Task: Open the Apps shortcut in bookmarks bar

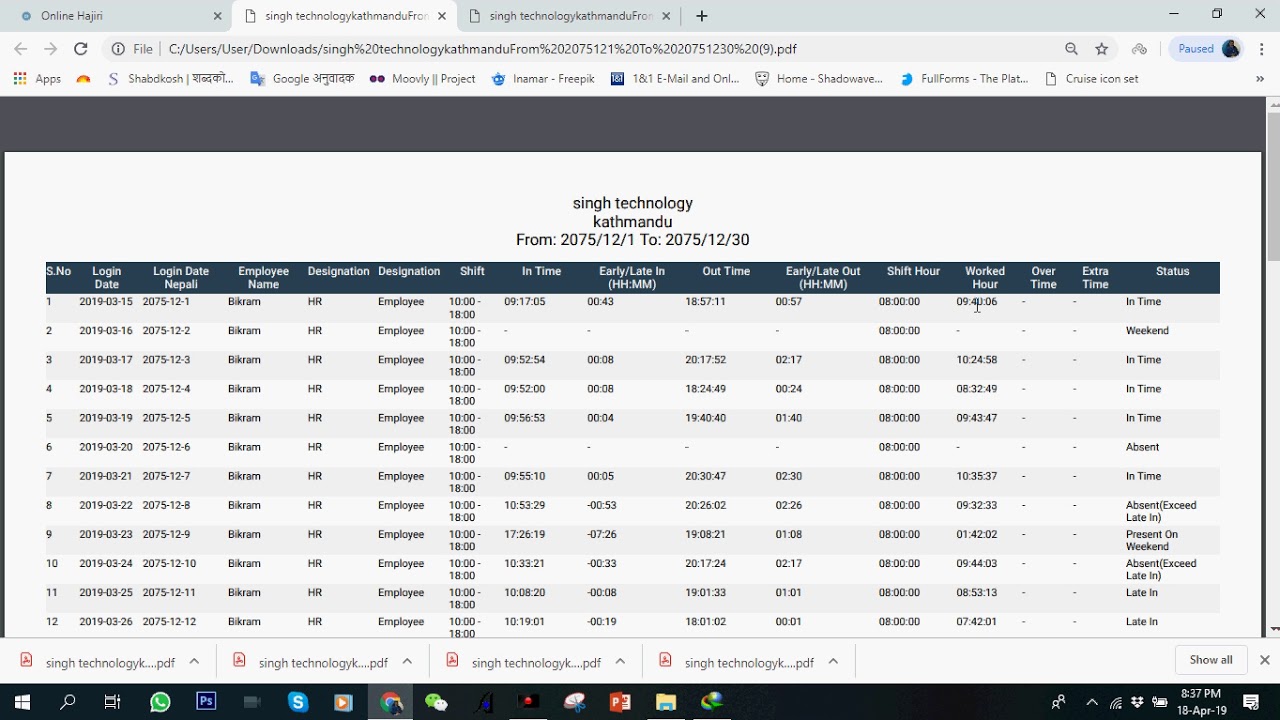Action: tap(37, 79)
